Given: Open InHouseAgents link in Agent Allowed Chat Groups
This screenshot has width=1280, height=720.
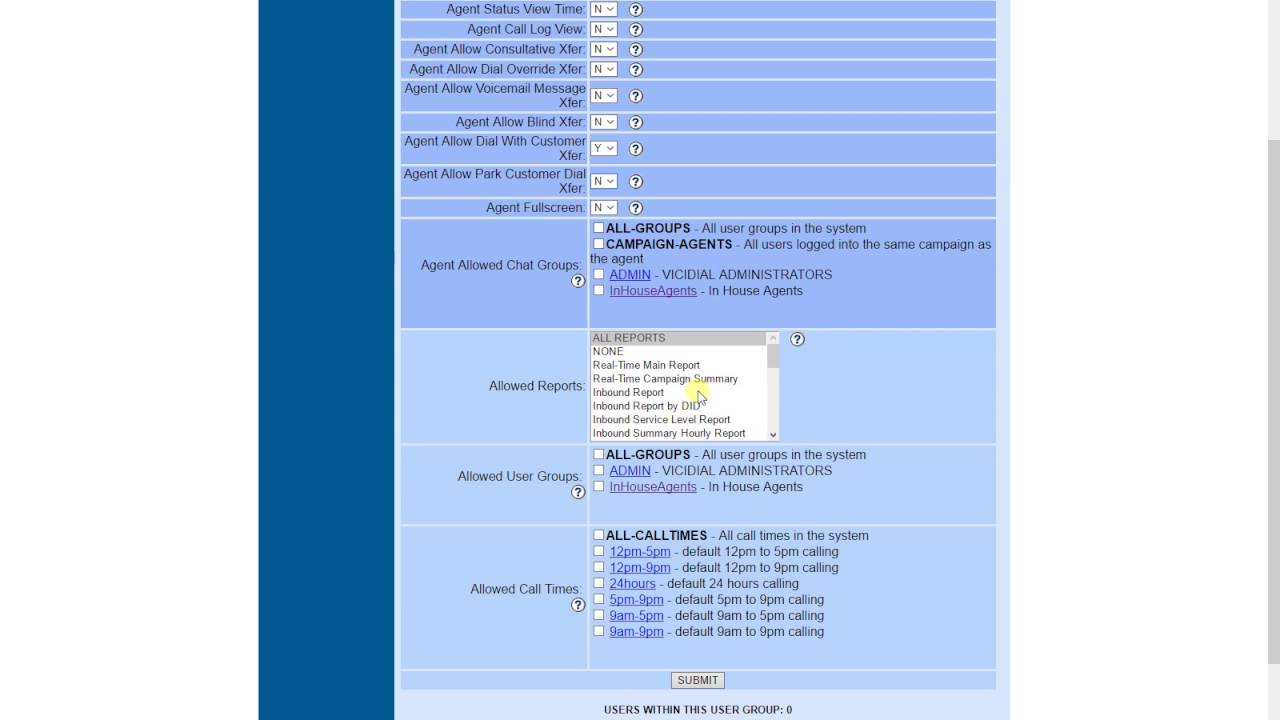Looking at the screenshot, I should click(x=653, y=290).
